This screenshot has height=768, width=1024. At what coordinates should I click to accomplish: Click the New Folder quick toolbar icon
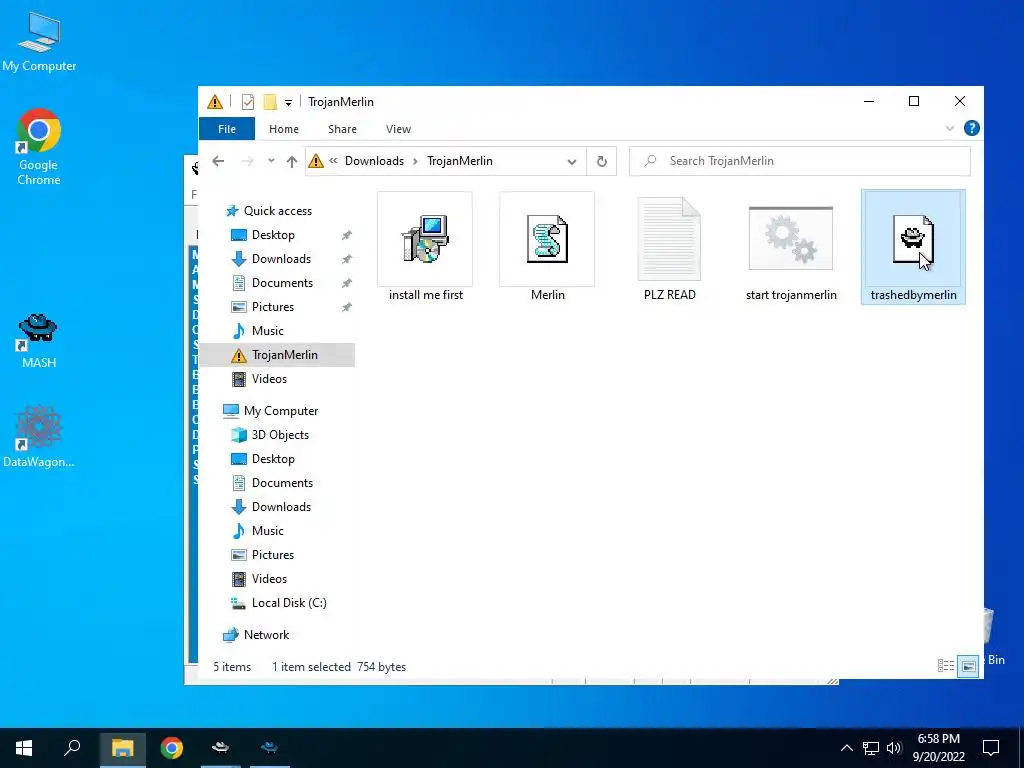point(270,102)
